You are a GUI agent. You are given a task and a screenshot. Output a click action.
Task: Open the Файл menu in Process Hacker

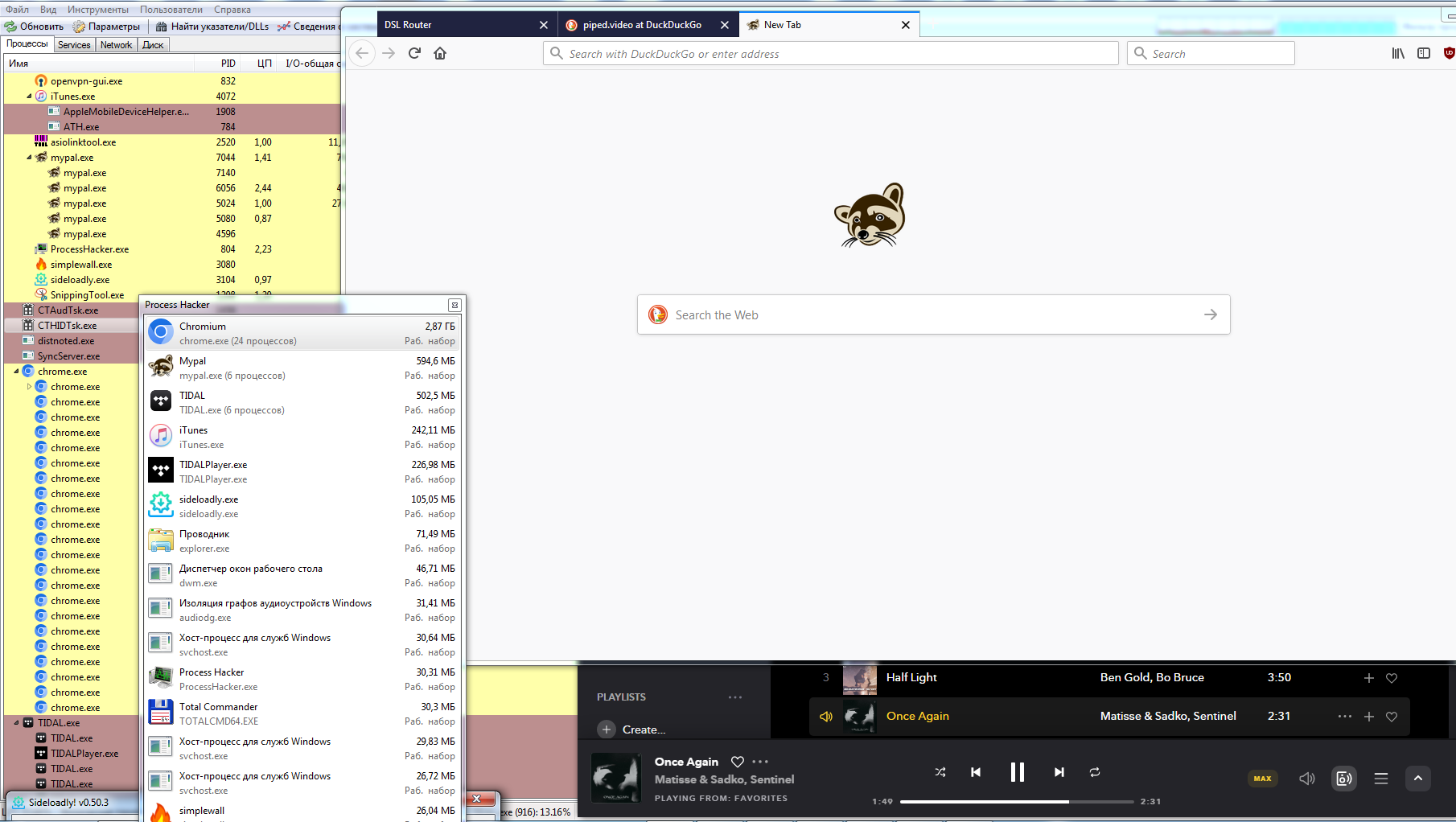[x=17, y=10]
